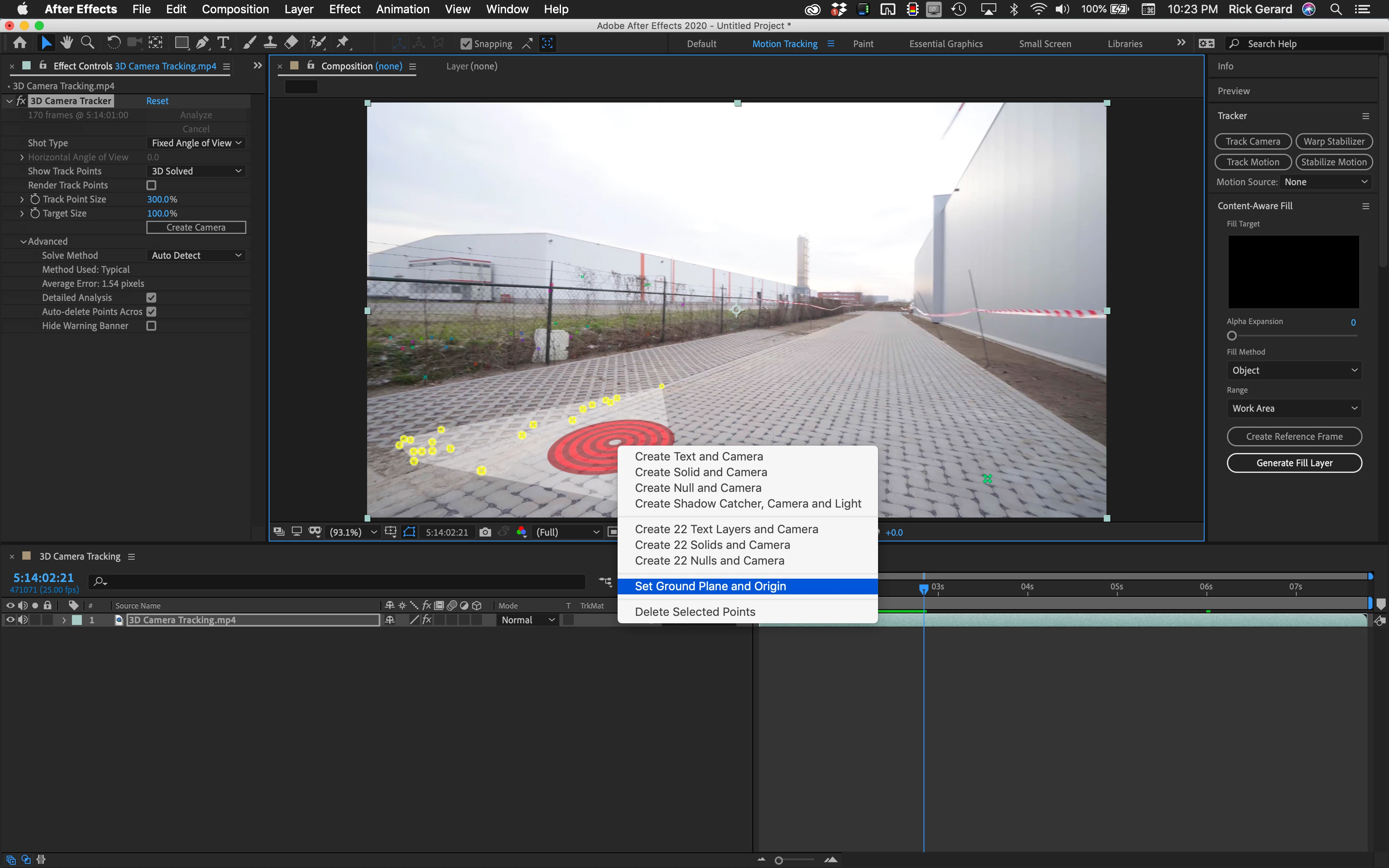Select the Horizontal Type tool
This screenshot has width=1389, height=868.
click(223, 43)
